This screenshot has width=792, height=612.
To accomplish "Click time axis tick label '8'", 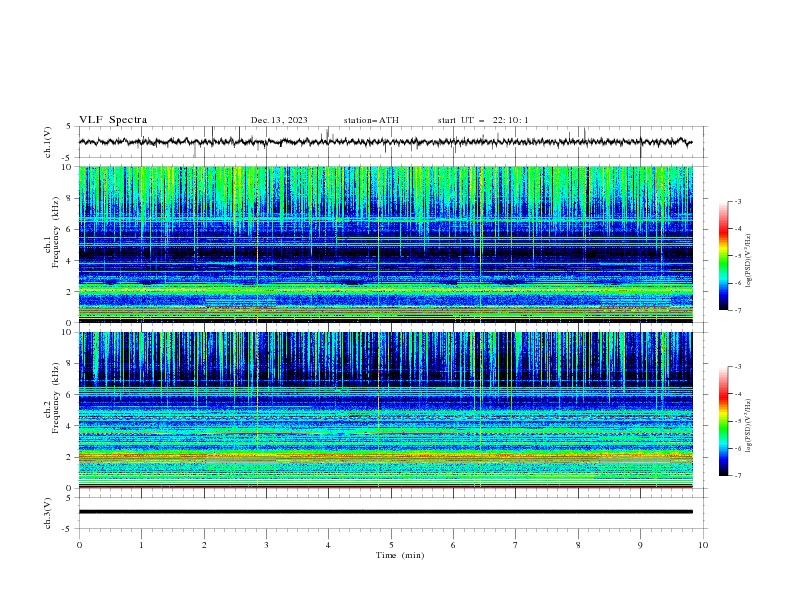I will point(578,545).
